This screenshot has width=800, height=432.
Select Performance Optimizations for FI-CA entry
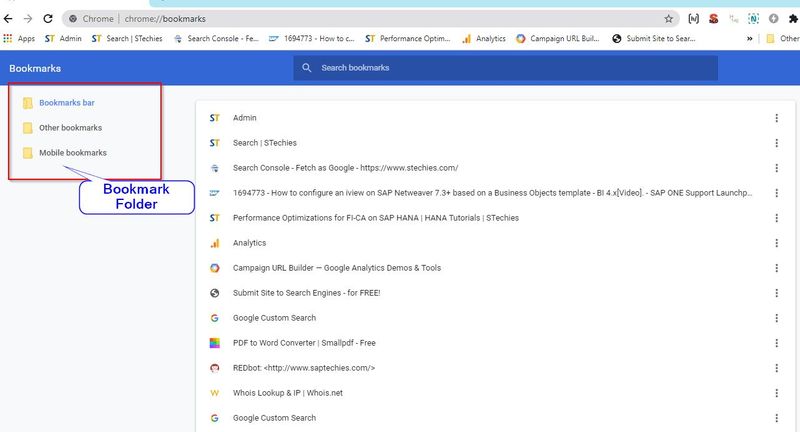point(495,218)
